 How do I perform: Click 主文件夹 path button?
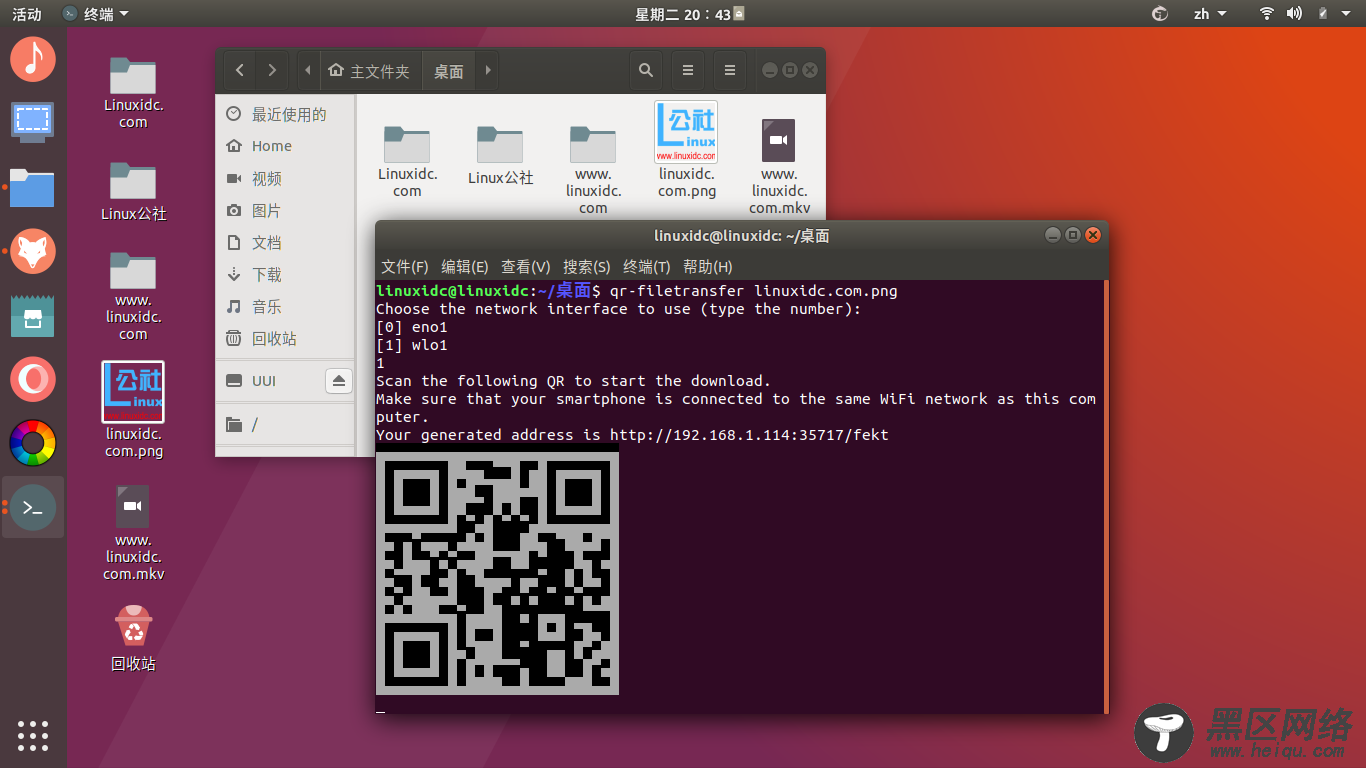point(369,71)
